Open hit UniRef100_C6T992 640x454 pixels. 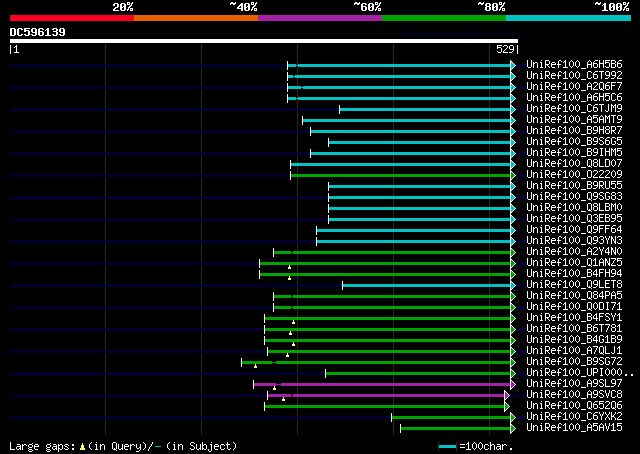point(574,76)
